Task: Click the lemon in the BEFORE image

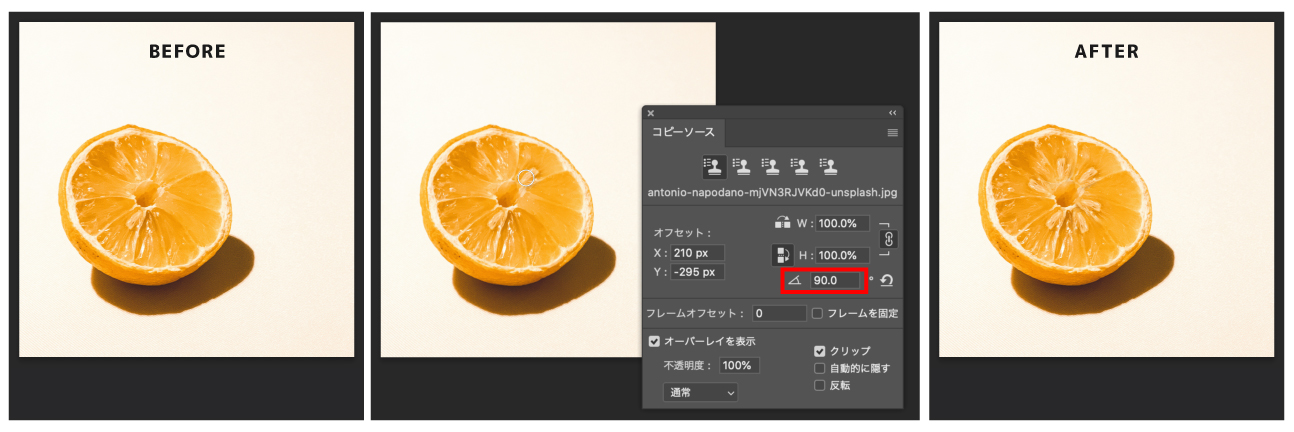Action: tap(146, 204)
